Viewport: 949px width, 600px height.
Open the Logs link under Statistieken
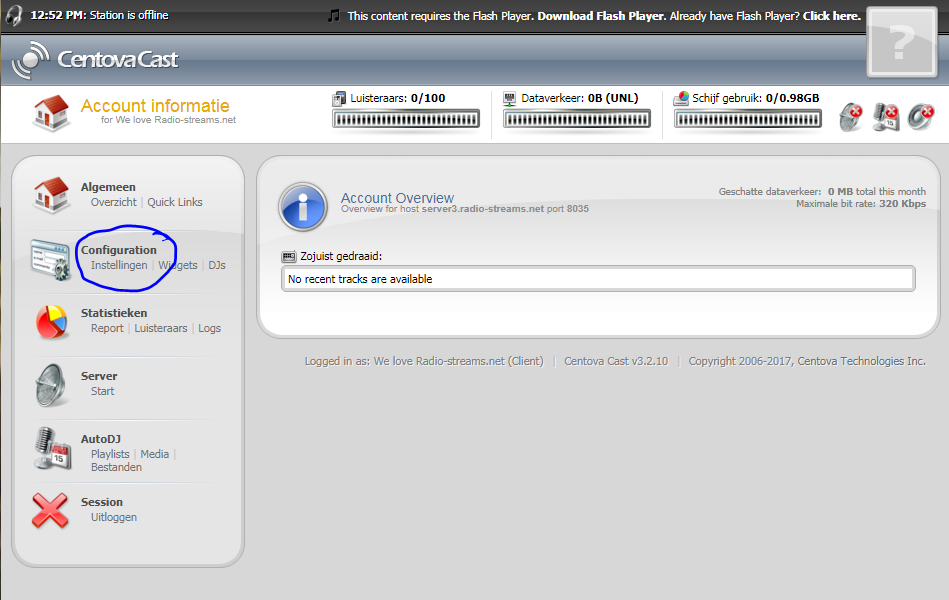click(x=209, y=328)
